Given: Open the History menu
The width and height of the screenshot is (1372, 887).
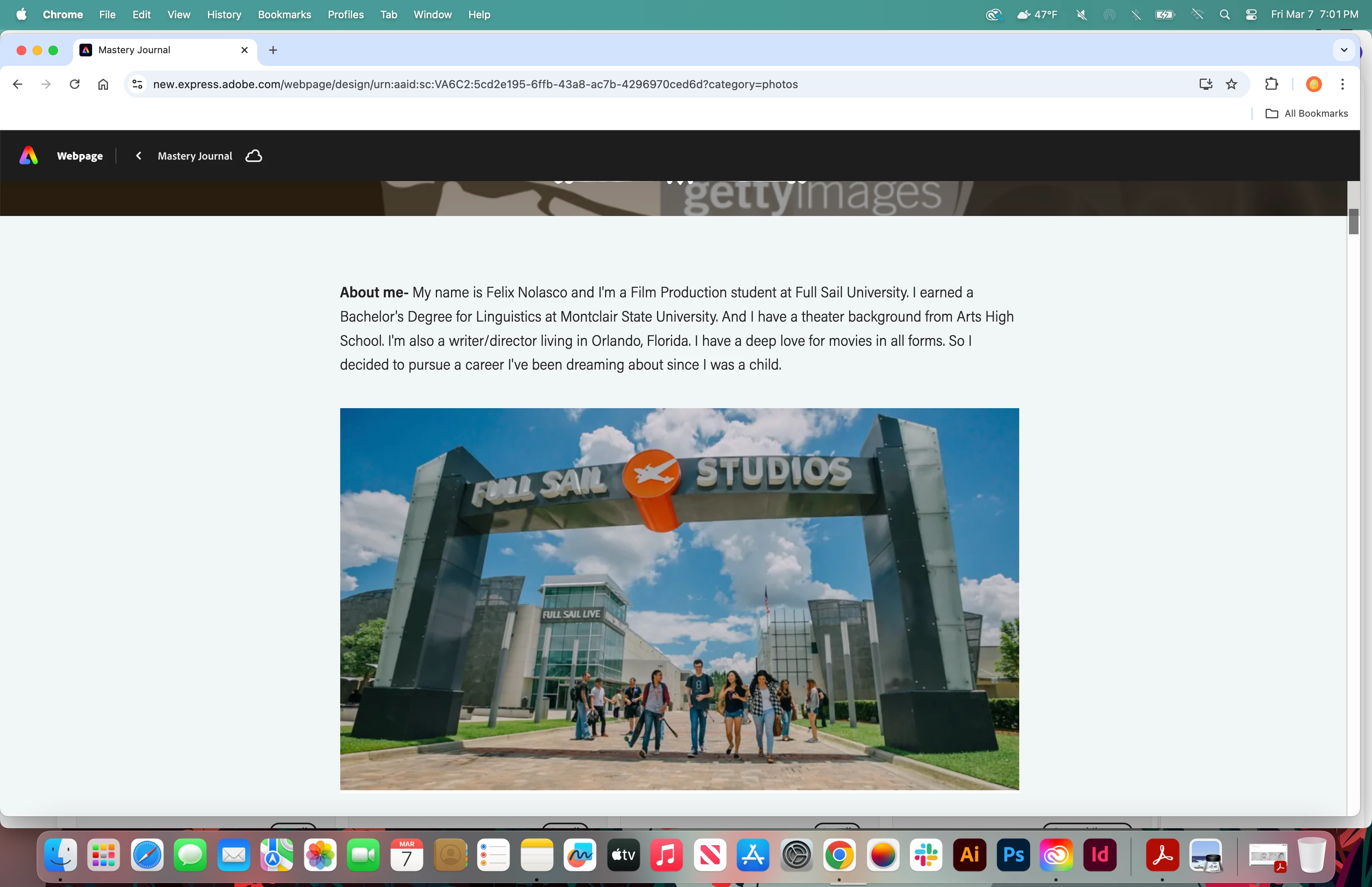Looking at the screenshot, I should 224,14.
